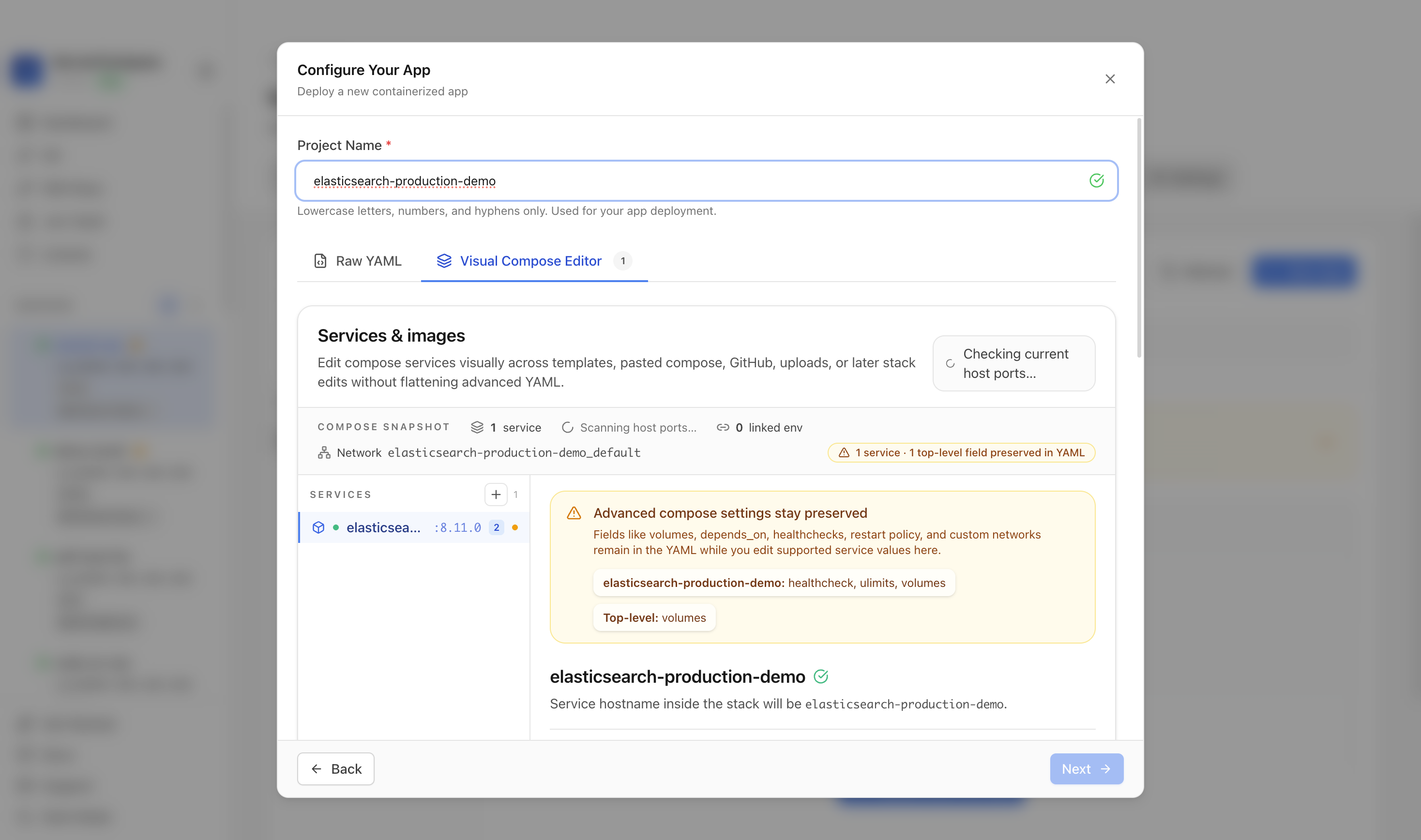Click the 1 service count text

pyautogui.click(x=515, y=427)
